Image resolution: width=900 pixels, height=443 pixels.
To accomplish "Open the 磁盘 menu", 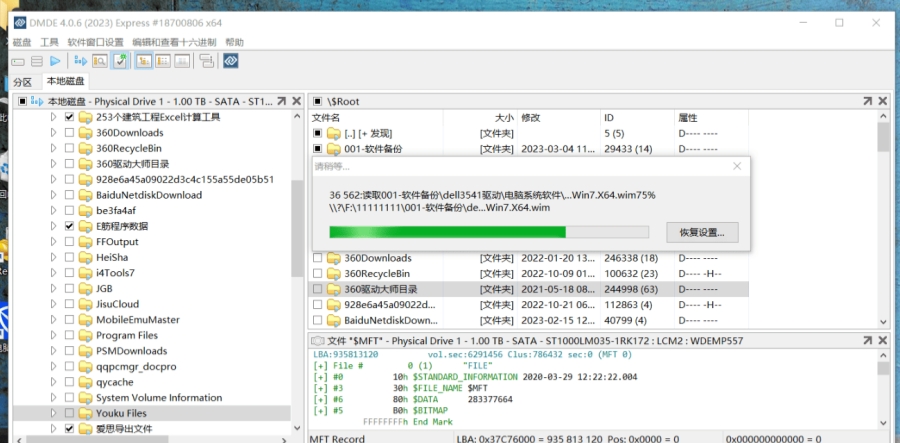I will [22, 42].
